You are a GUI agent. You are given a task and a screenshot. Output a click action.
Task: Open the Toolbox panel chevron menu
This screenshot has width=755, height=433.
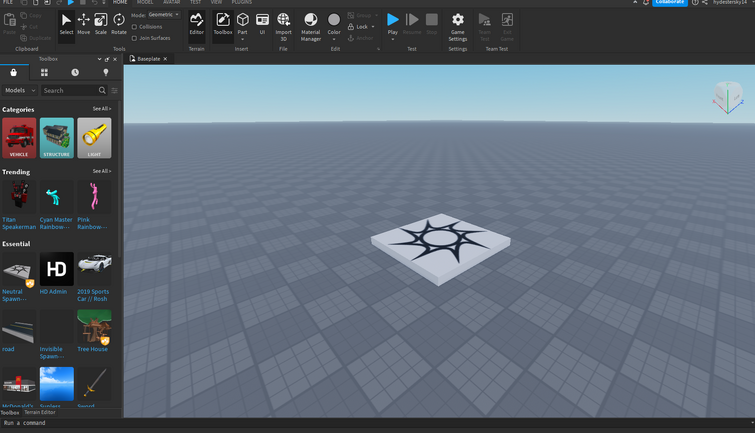[x=99, y=59]
